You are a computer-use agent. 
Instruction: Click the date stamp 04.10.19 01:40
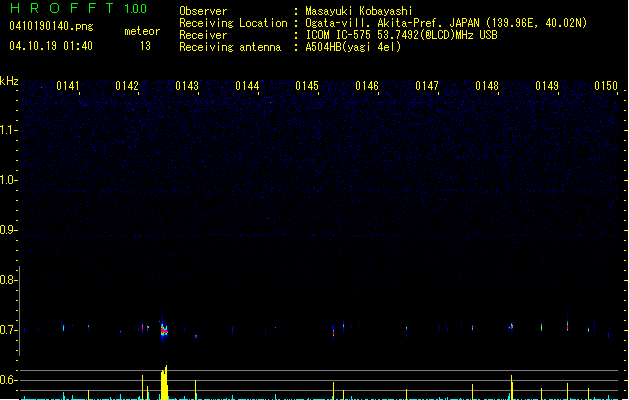tap(51, 46)
